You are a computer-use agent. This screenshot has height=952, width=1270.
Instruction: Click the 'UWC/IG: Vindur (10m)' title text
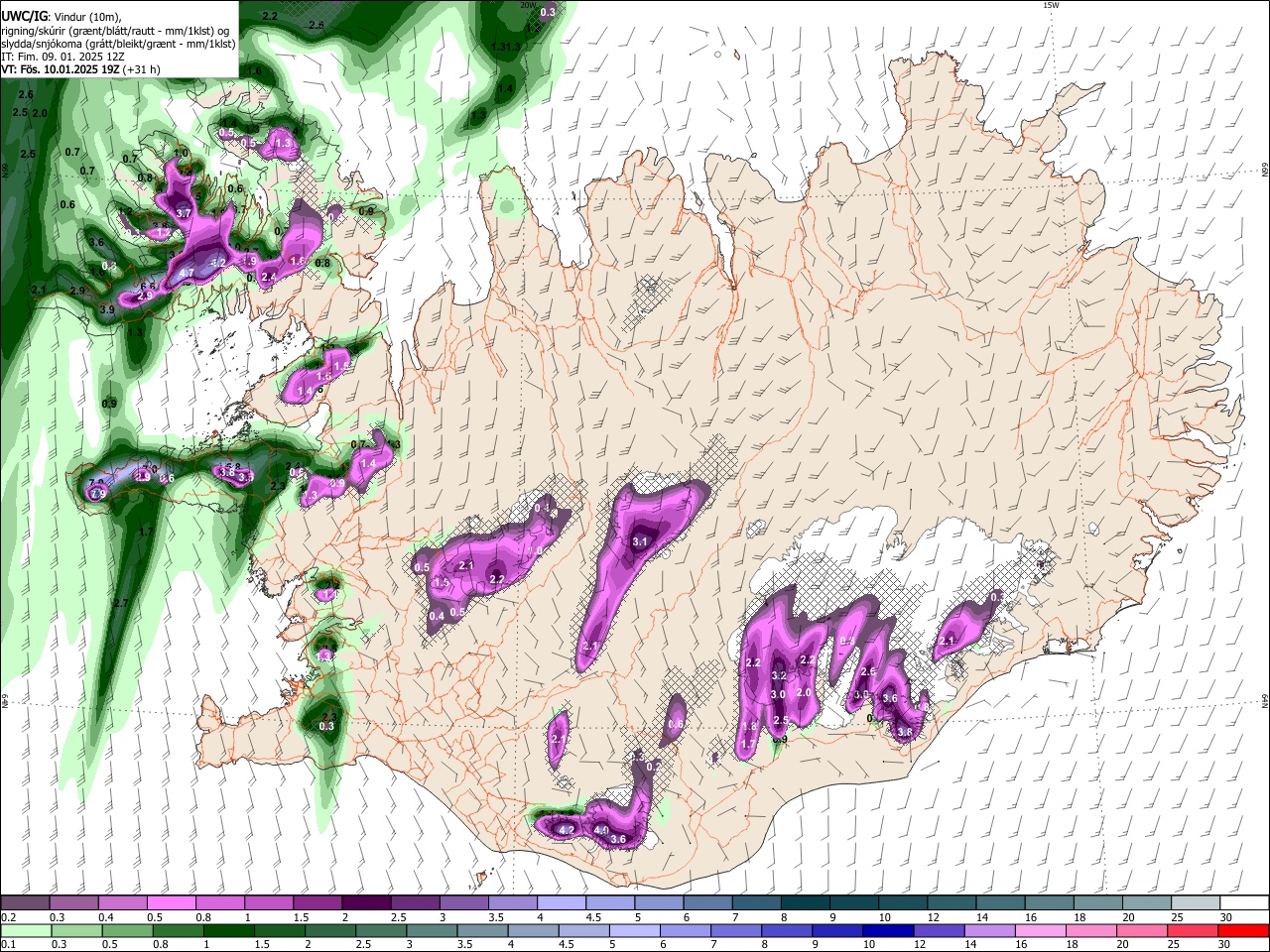click(x=61, y=16)
